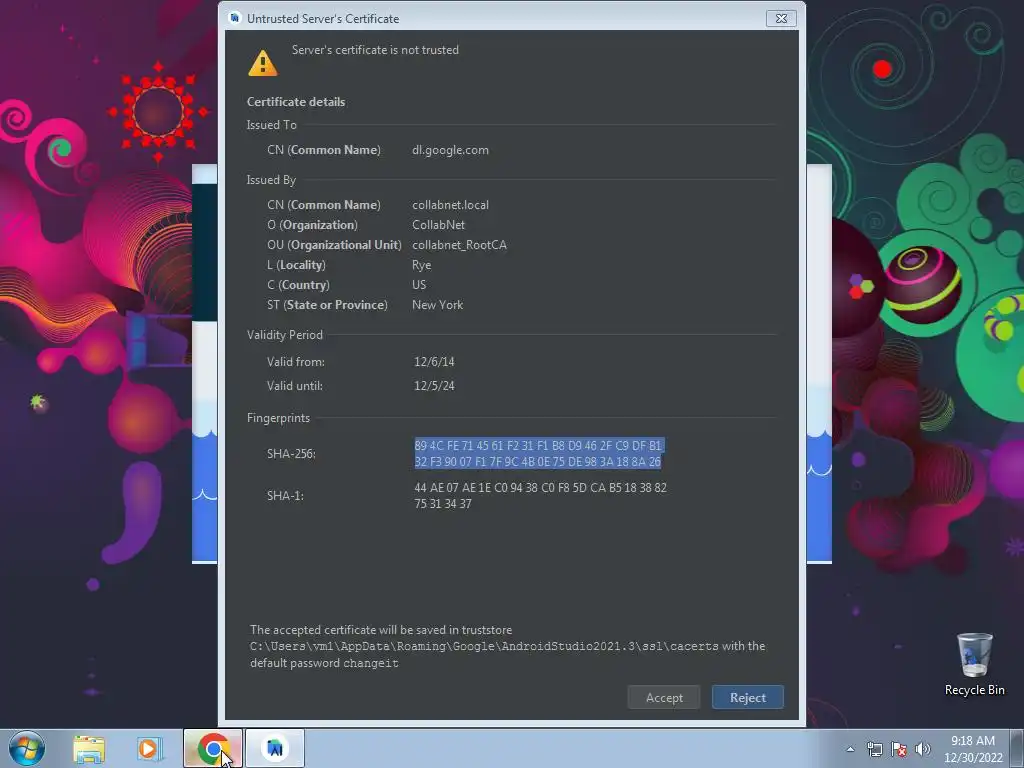Image resolution: width=1024 pixels, height=768 pixels.
Task: Accept the untrusted server certificate
Action: [664, 697]
